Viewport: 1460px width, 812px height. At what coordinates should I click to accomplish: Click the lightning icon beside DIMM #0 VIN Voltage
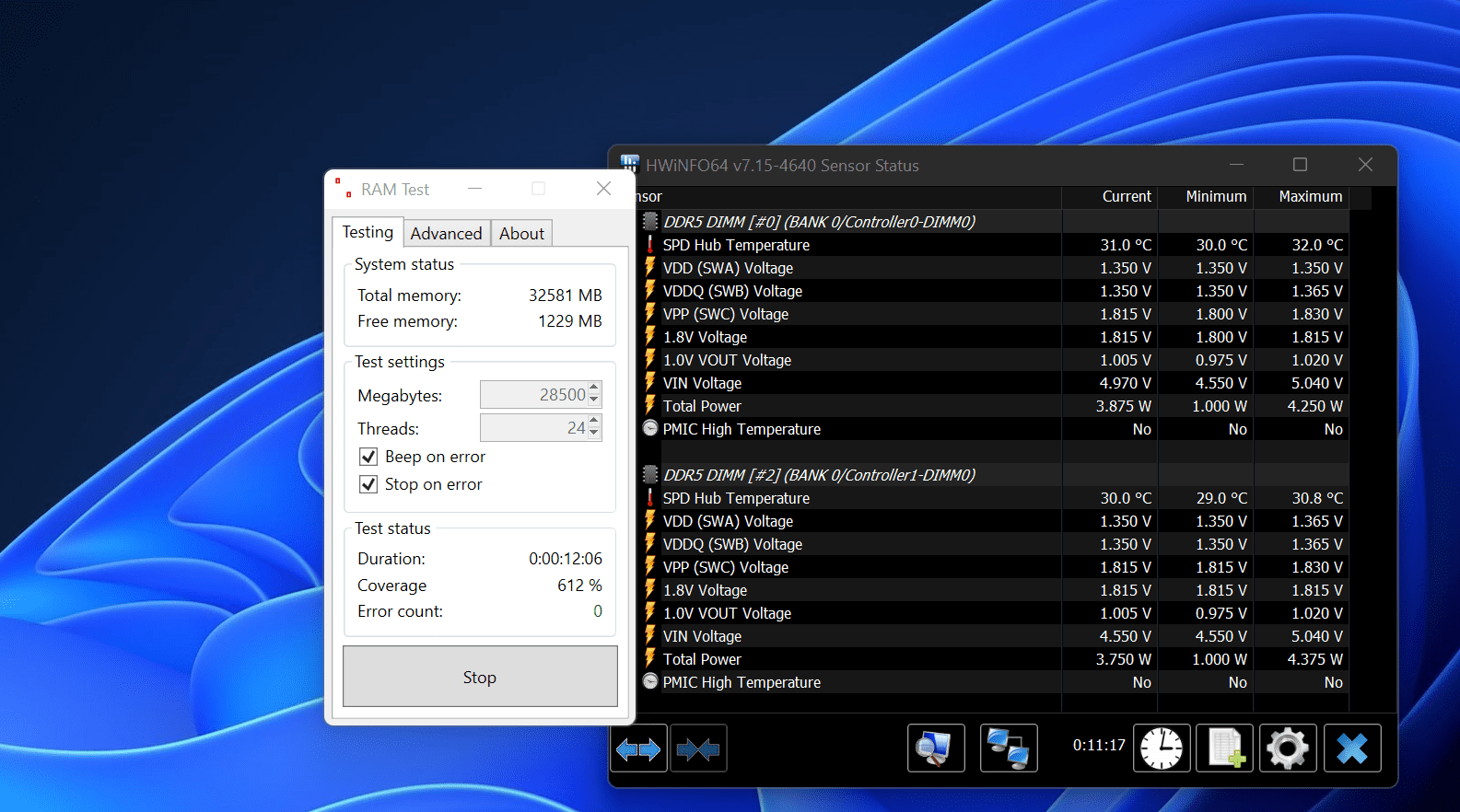[650, 382]
